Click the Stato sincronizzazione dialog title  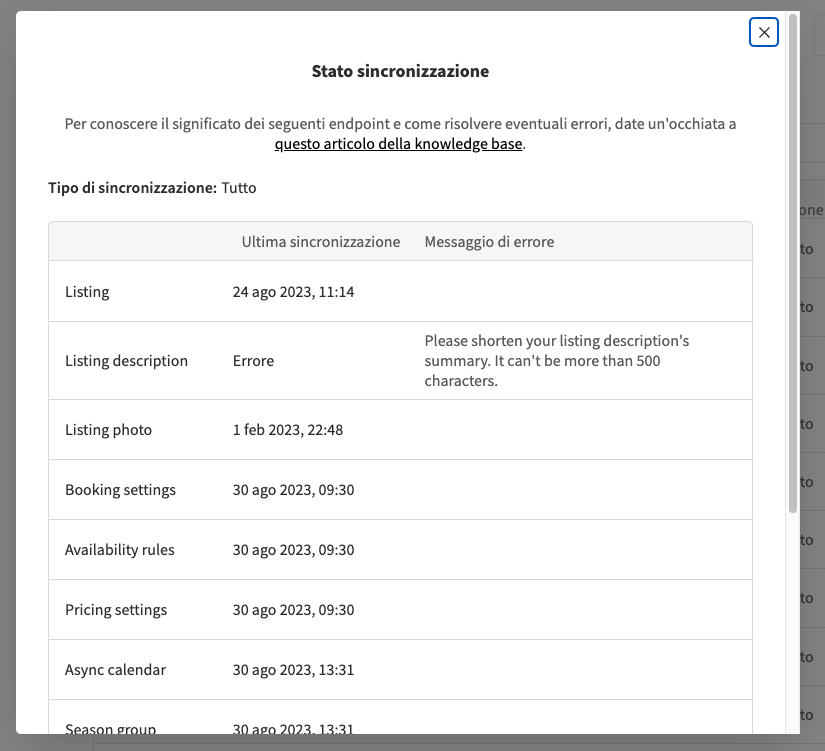click(400, 71)
